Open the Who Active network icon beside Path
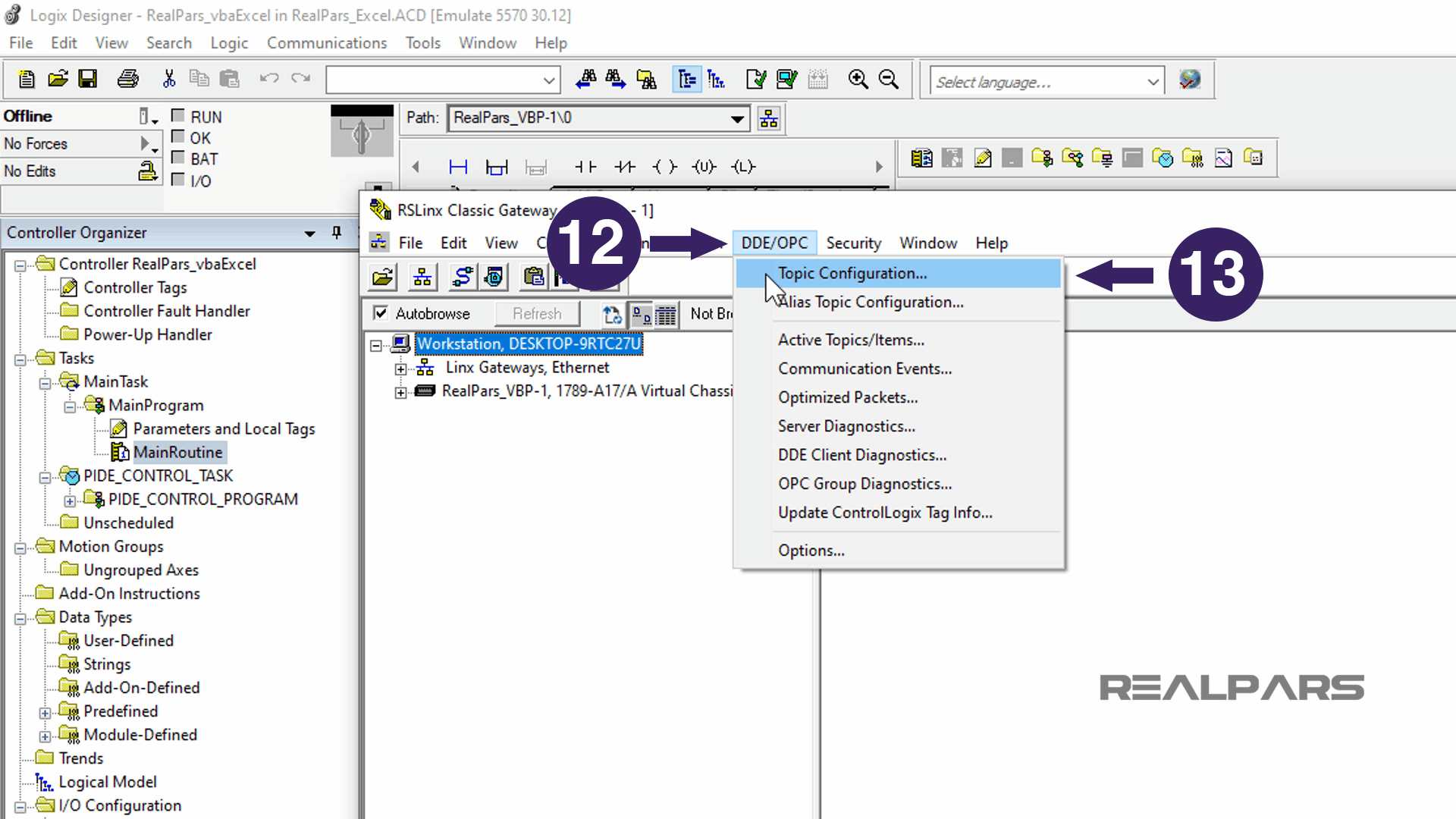1456x819 pixels. click(769, 118)
